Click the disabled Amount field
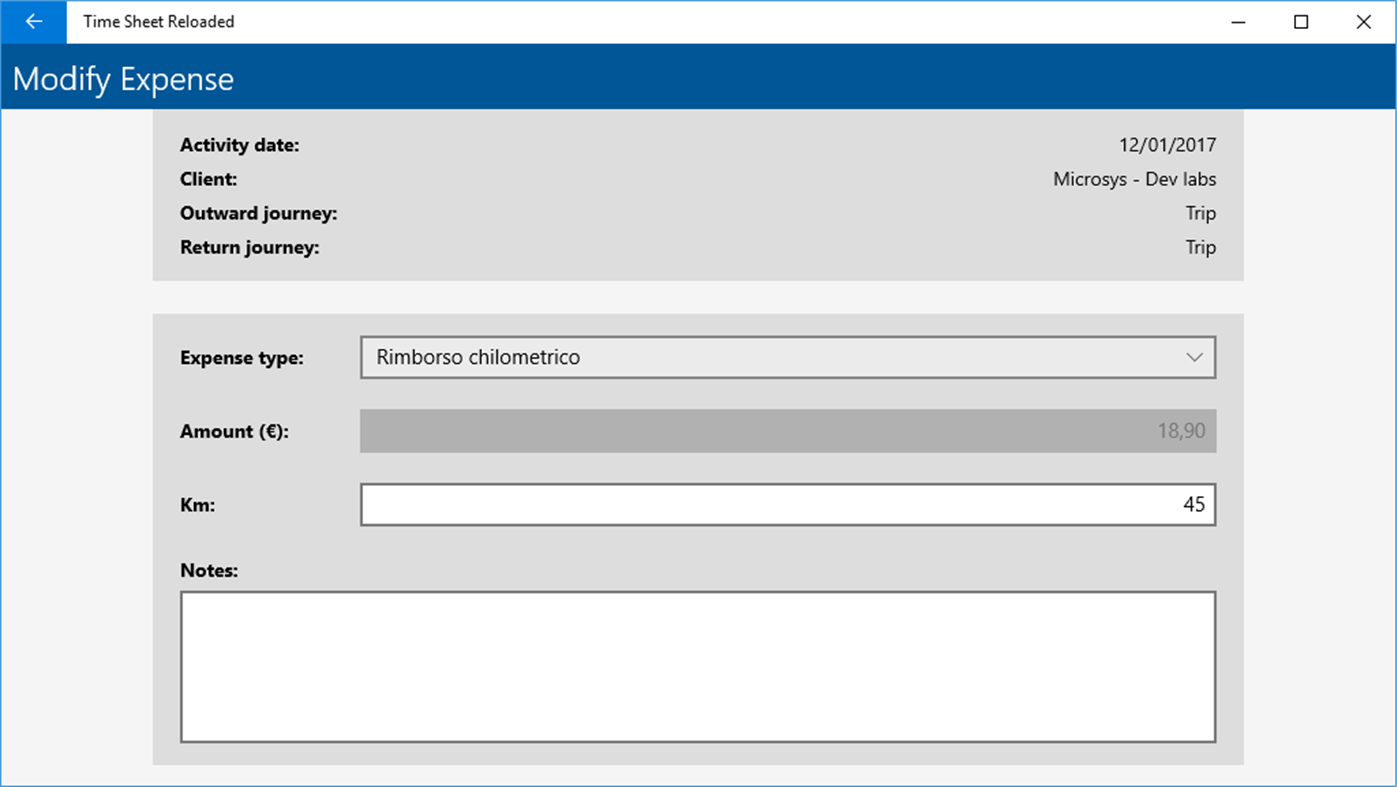Viewport: 1397px width, 787px height. click(x=788, y=431)
